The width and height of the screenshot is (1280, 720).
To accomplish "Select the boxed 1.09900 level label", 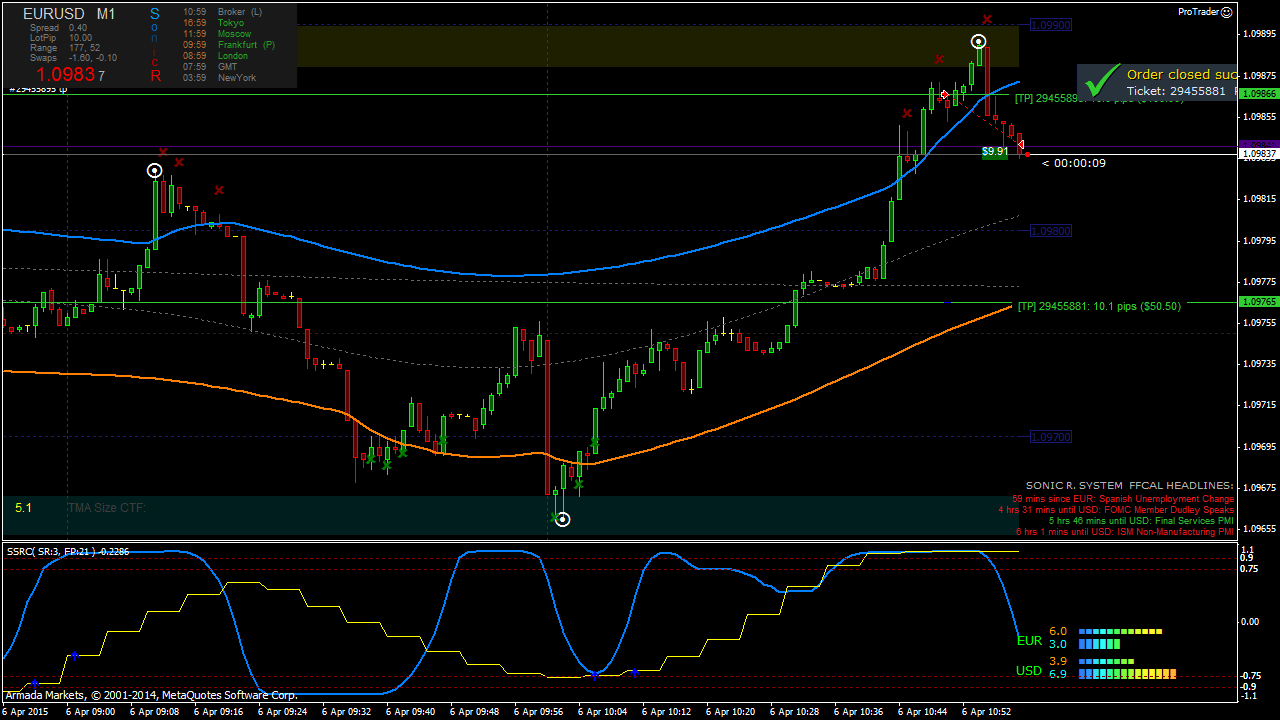I will click(1050, 25).
